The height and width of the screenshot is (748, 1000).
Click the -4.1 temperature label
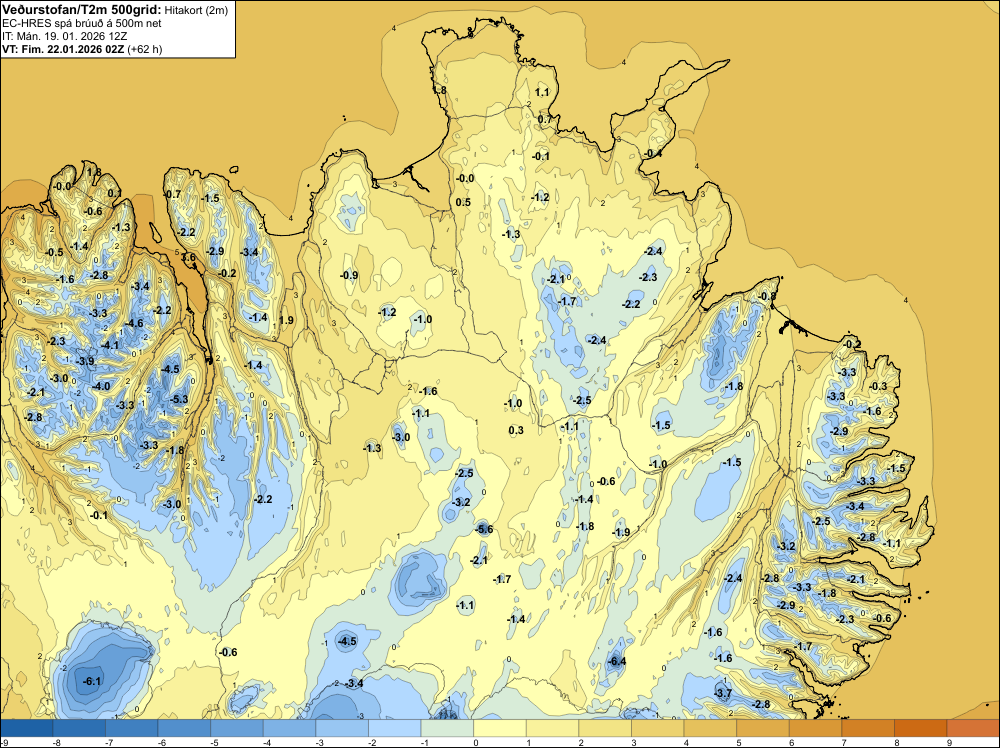(x=110, y=345)
